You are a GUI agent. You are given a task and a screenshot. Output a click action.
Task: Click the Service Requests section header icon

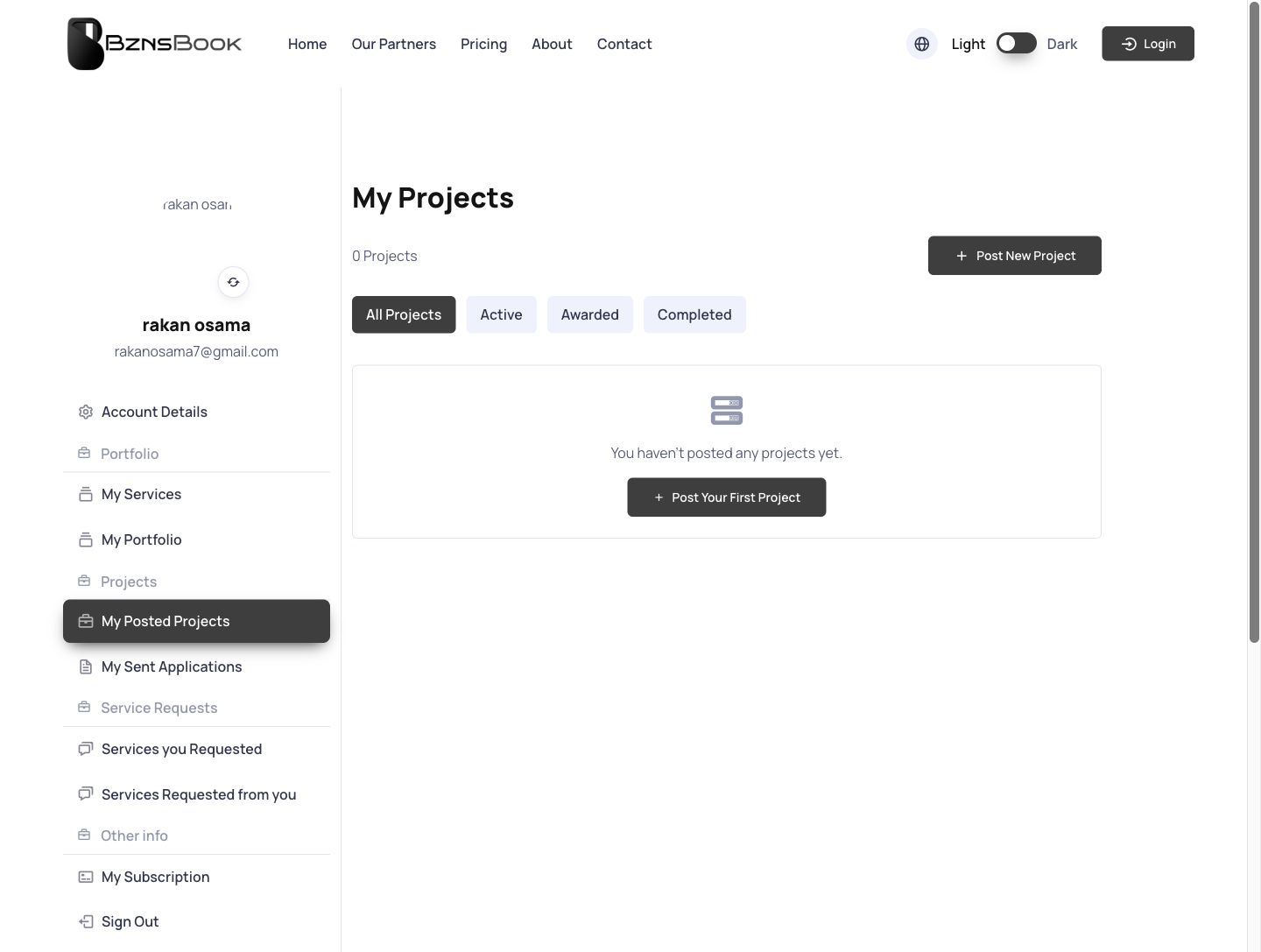[84, 707]
